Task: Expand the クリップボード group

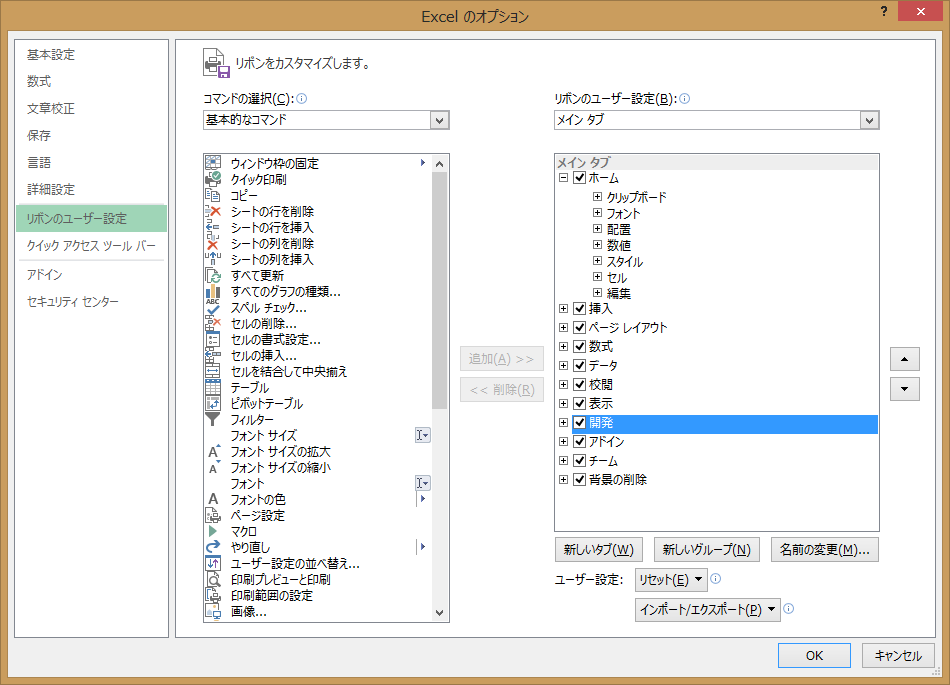Action: (597, 197)
